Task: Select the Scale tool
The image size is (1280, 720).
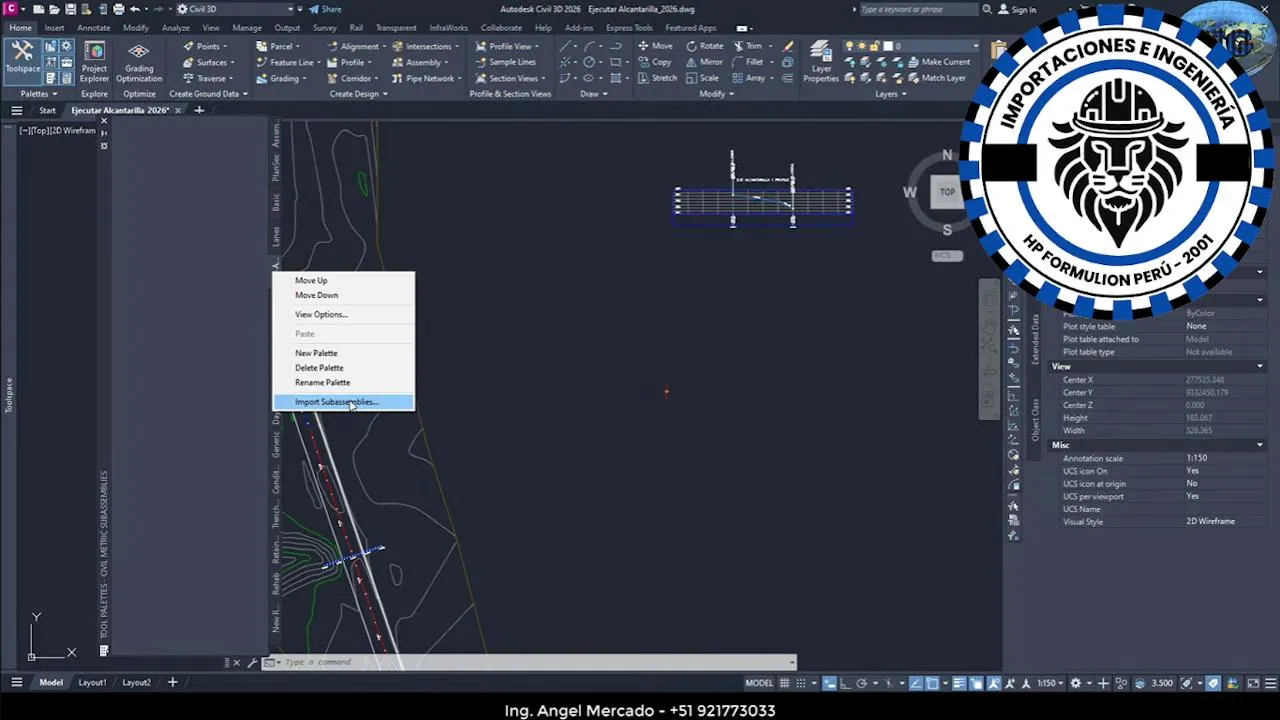Action: coord(702,78)
